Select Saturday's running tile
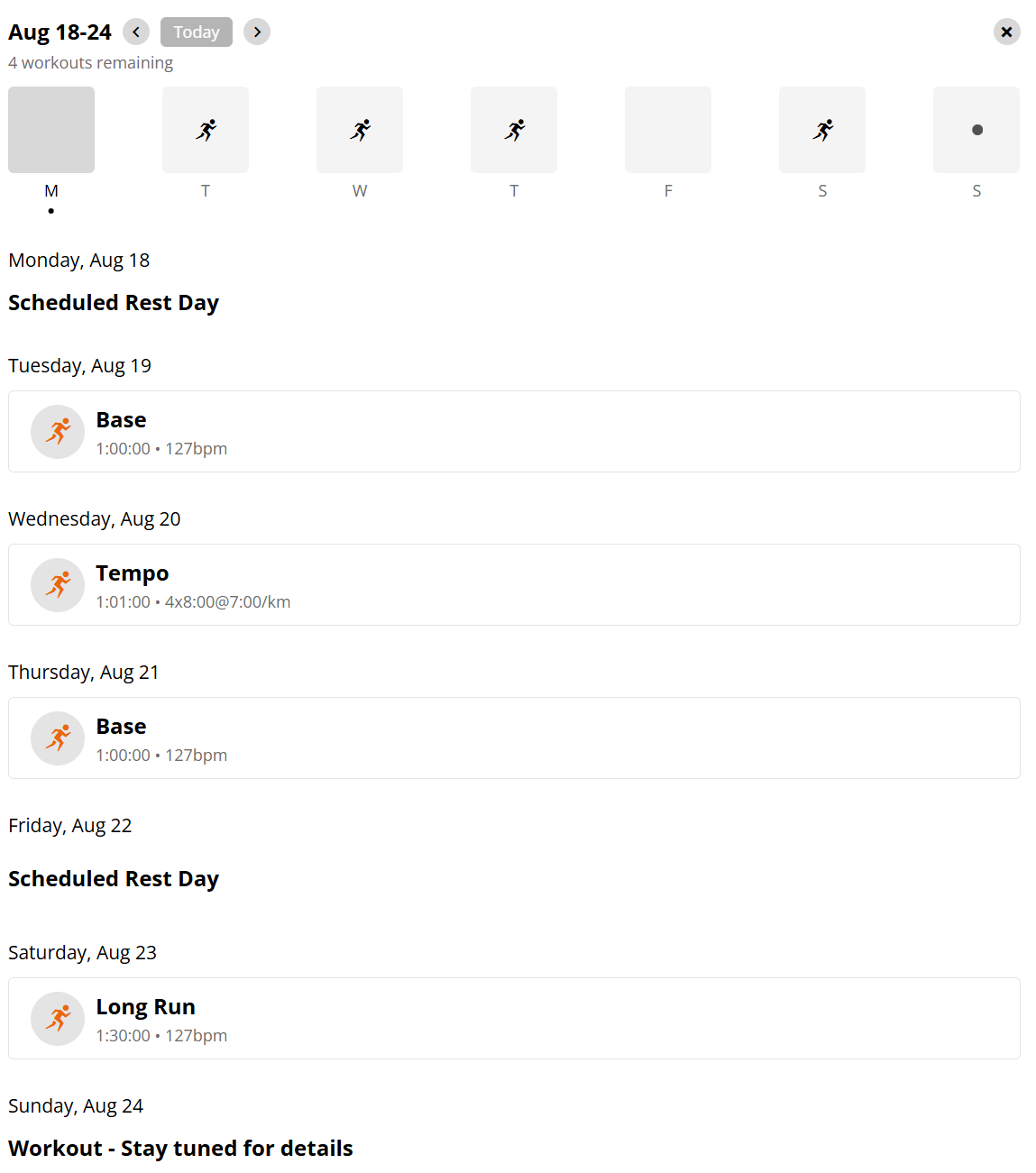The height and width of the screenshot is (1173, 1036). (822, 130)
